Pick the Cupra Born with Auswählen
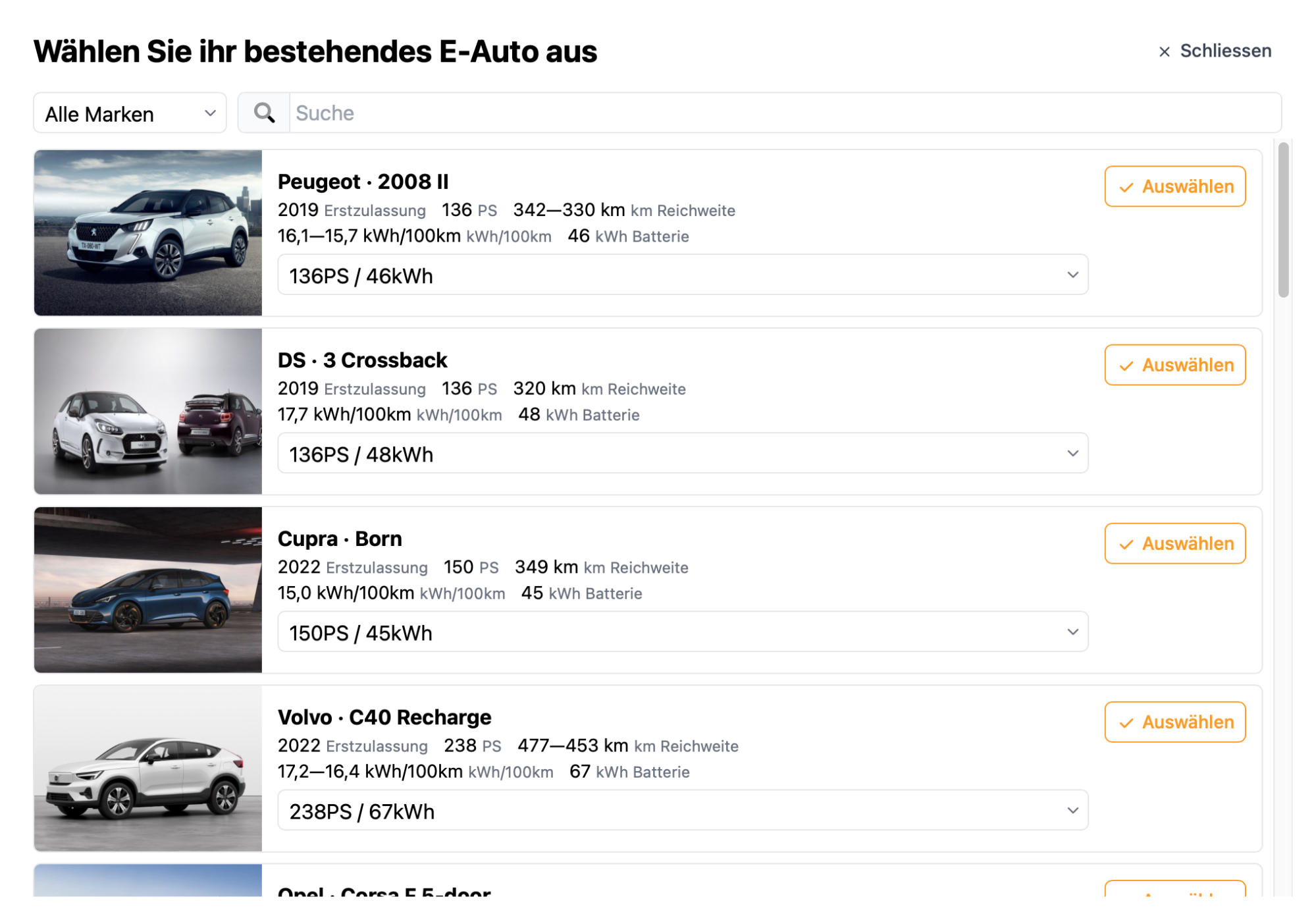 click(1174, 544)
